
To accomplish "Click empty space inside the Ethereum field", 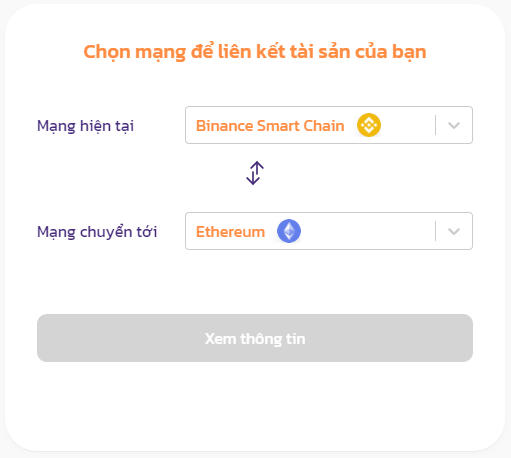I will (367, 231).
